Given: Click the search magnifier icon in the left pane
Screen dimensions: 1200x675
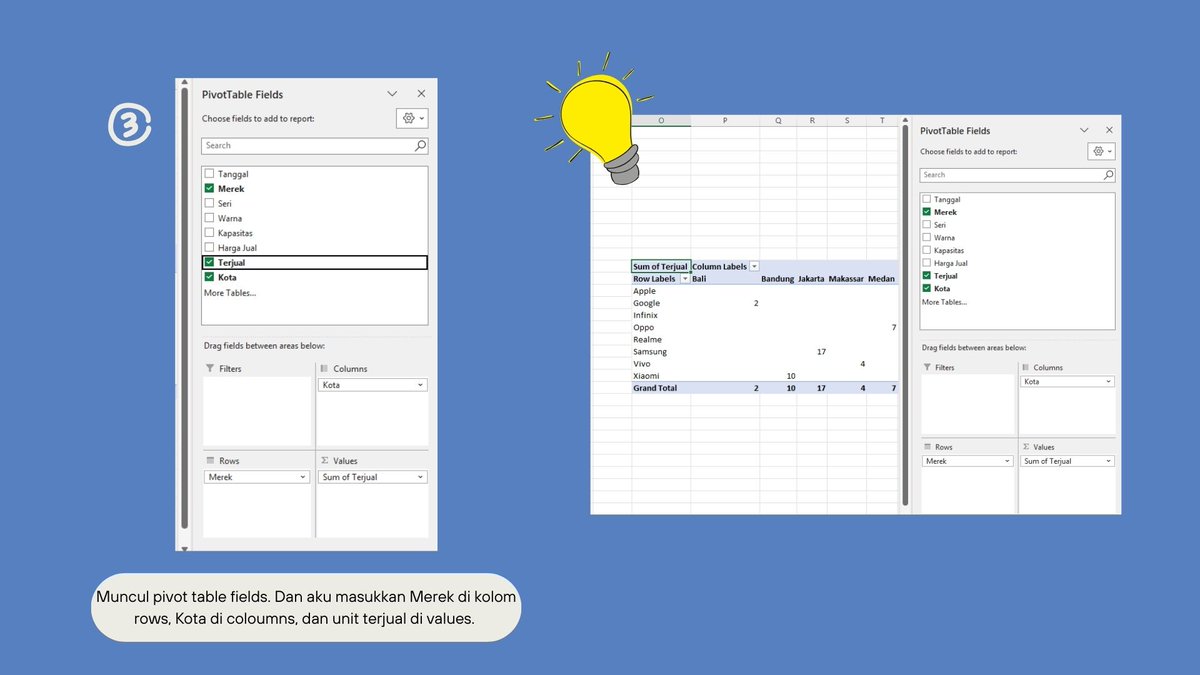Looking at the screenshot, I should pyautogui.click(x=420, y=145).
